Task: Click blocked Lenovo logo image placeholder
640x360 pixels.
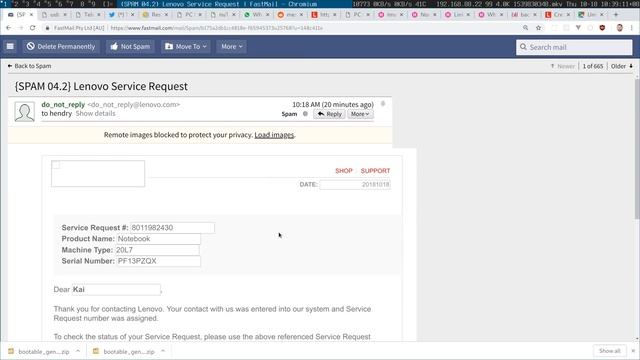Action: [x=98, y=173]
